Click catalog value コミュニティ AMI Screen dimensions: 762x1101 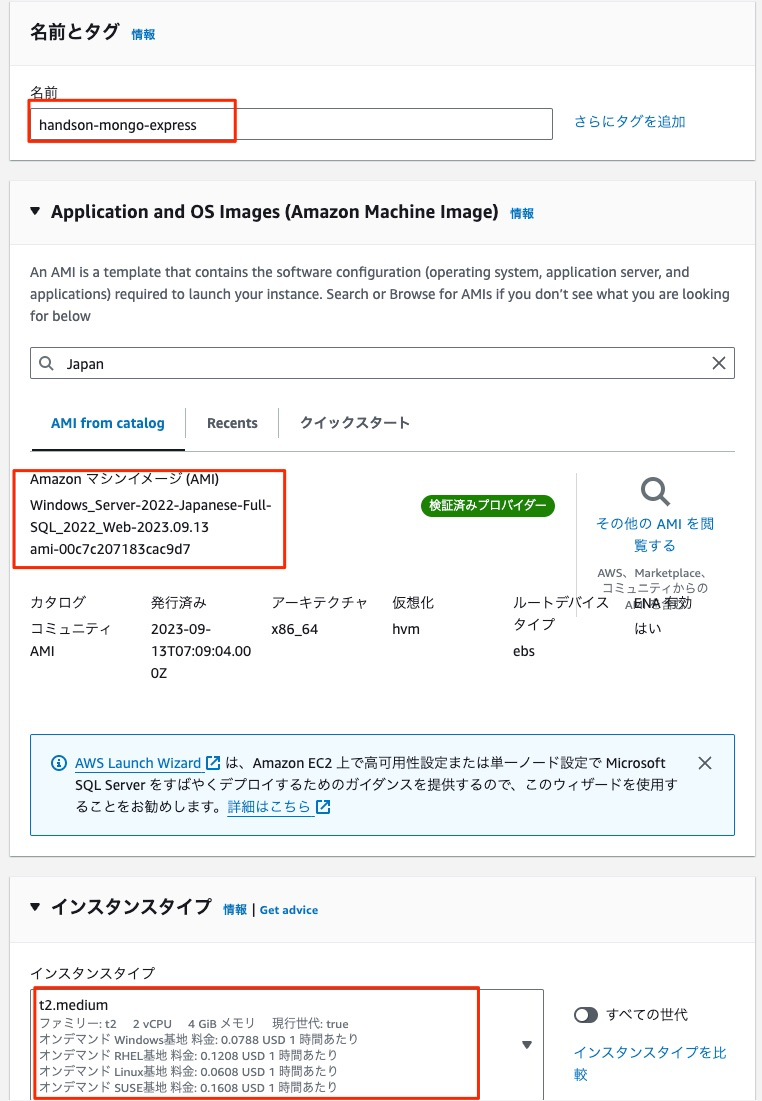click(70, 640)
